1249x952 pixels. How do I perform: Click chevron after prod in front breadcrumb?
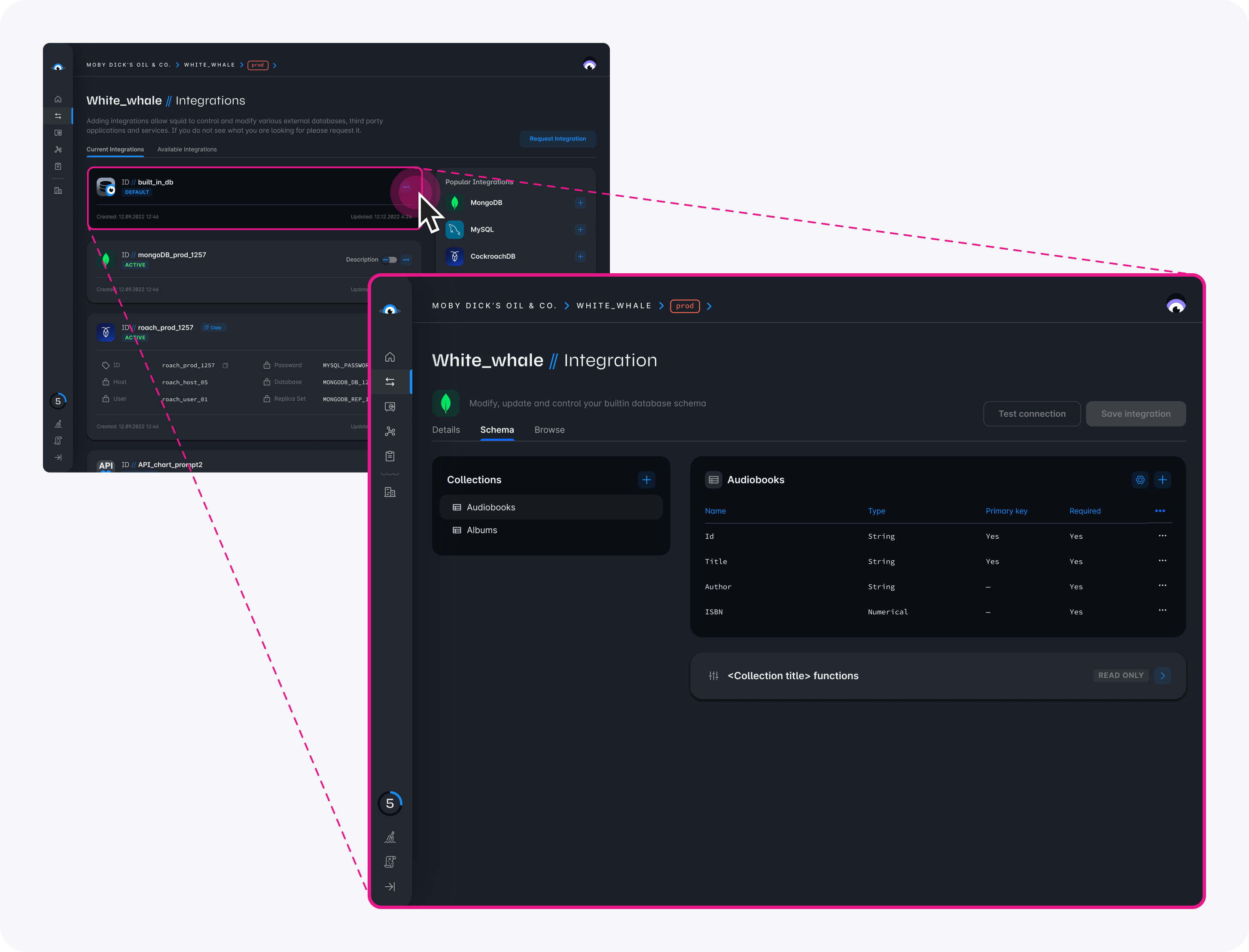709,306
